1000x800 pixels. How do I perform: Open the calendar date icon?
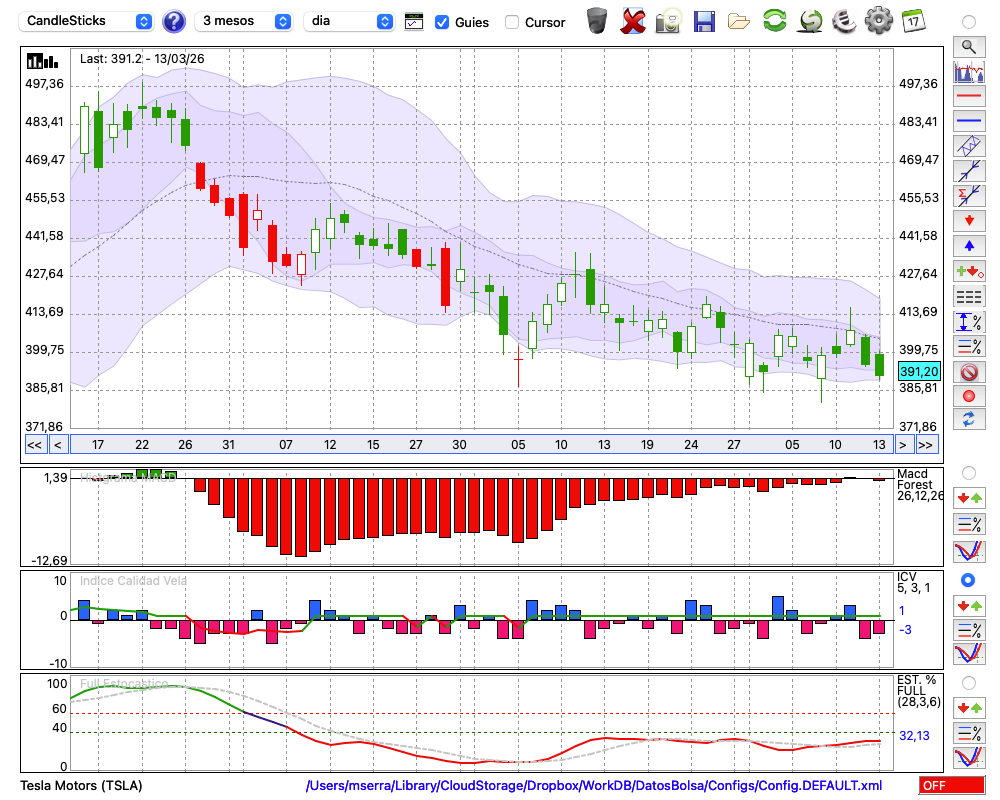[913, 21]
